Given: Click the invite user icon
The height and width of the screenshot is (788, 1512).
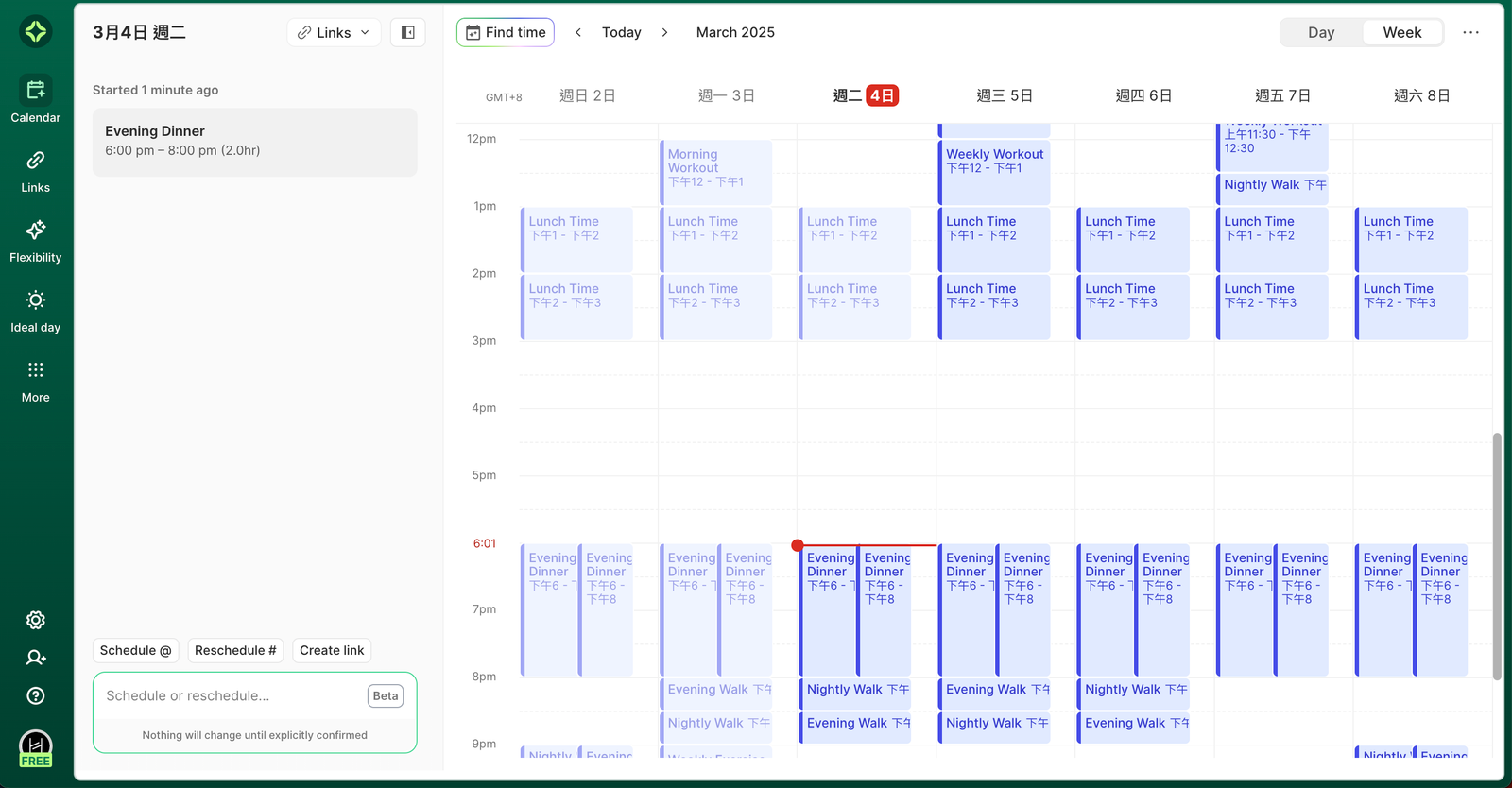Looking at the screenshot, I should [x=36, y=658].
